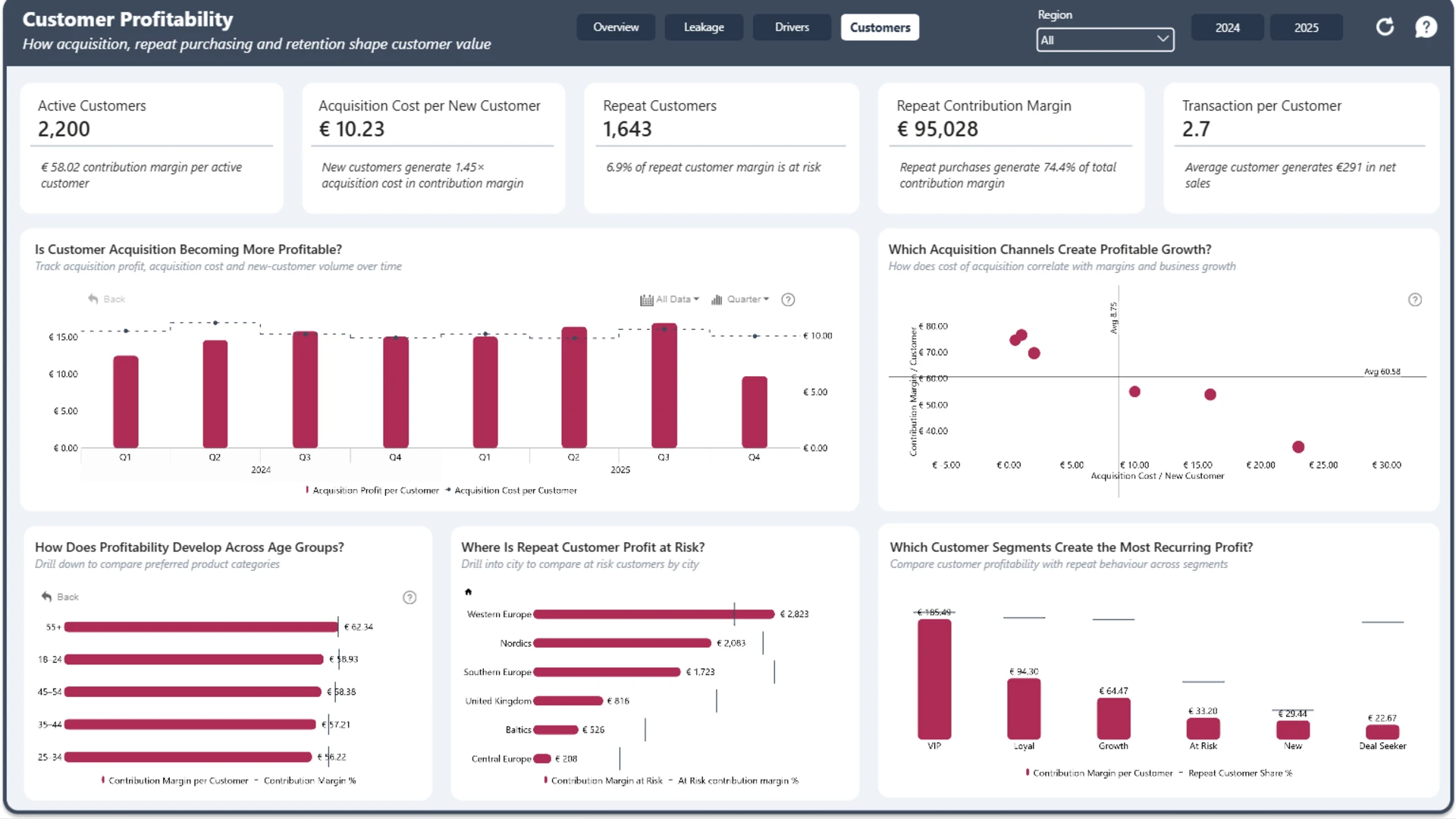
Task: Click the Back arrow in acquisition chart
Action: click(93, 299)
